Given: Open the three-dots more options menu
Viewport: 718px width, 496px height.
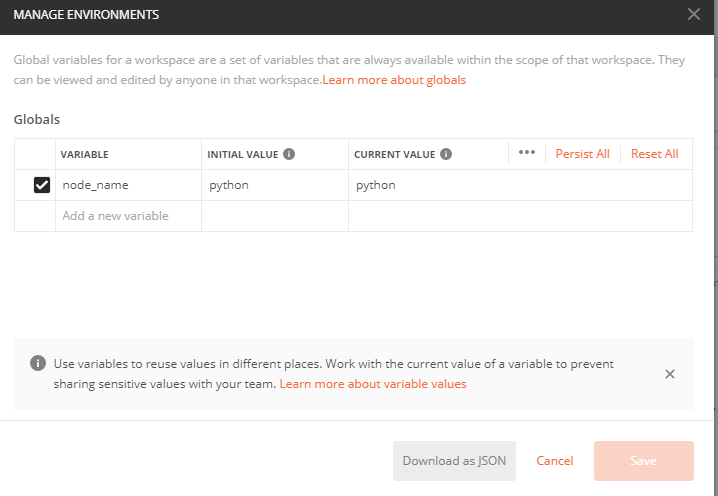Looking at the screenshot, I should 527,153.
